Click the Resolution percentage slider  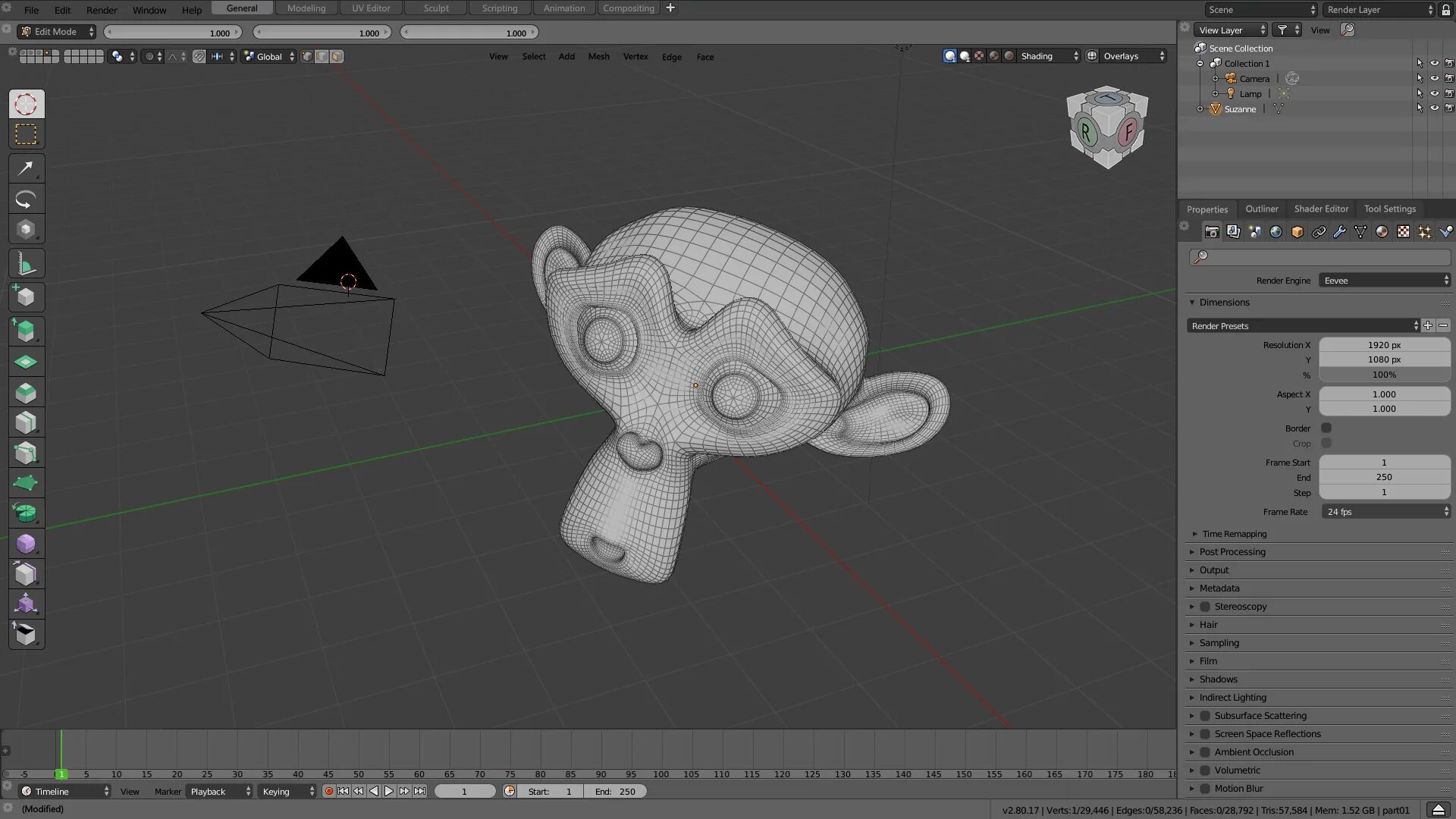point(1384,375)
